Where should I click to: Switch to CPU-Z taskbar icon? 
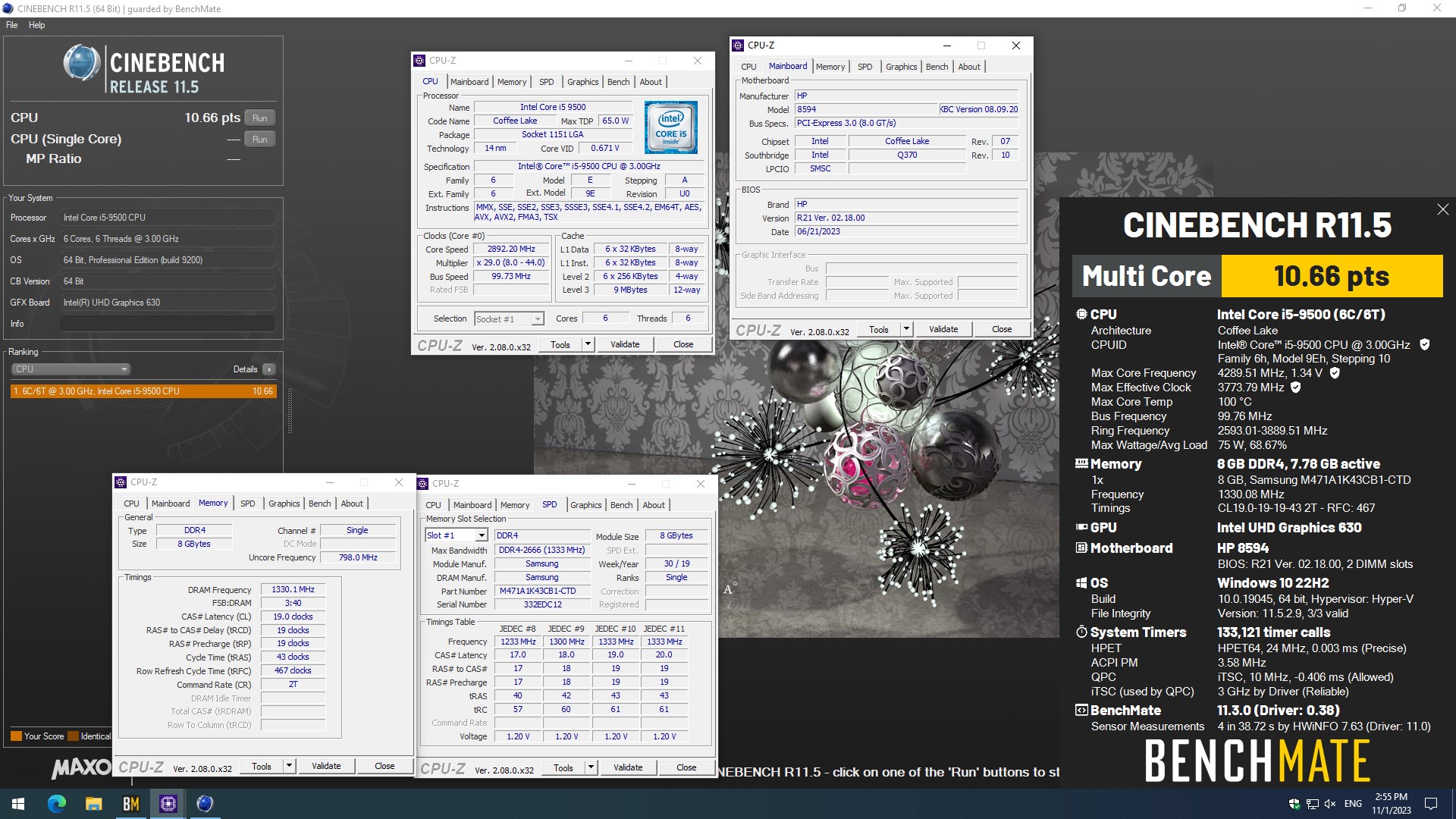[168, 804]
